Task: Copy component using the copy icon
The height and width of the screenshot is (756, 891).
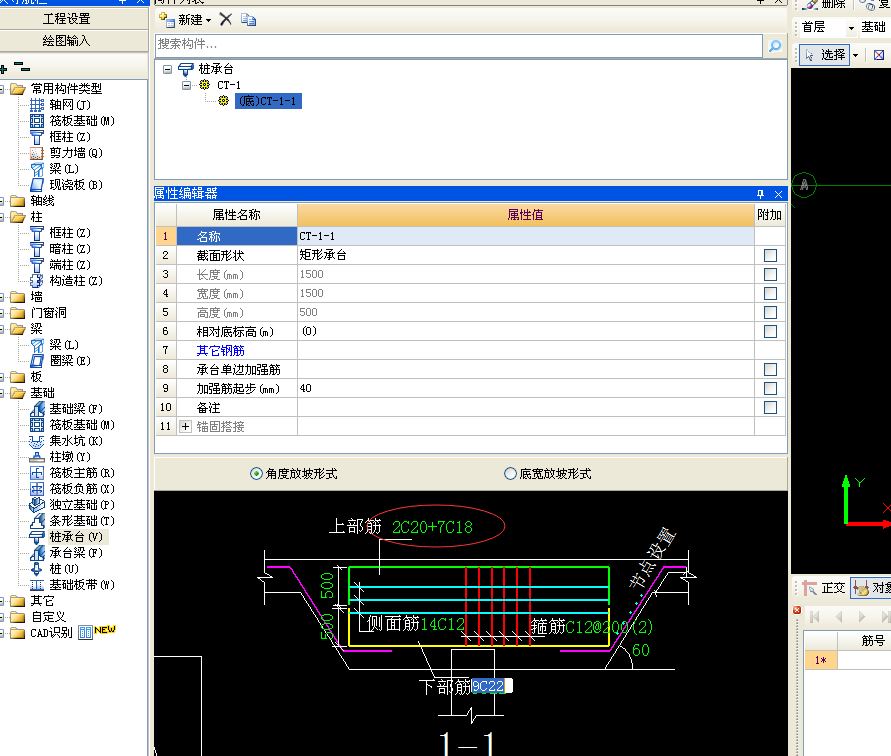Action: point(248,20)
